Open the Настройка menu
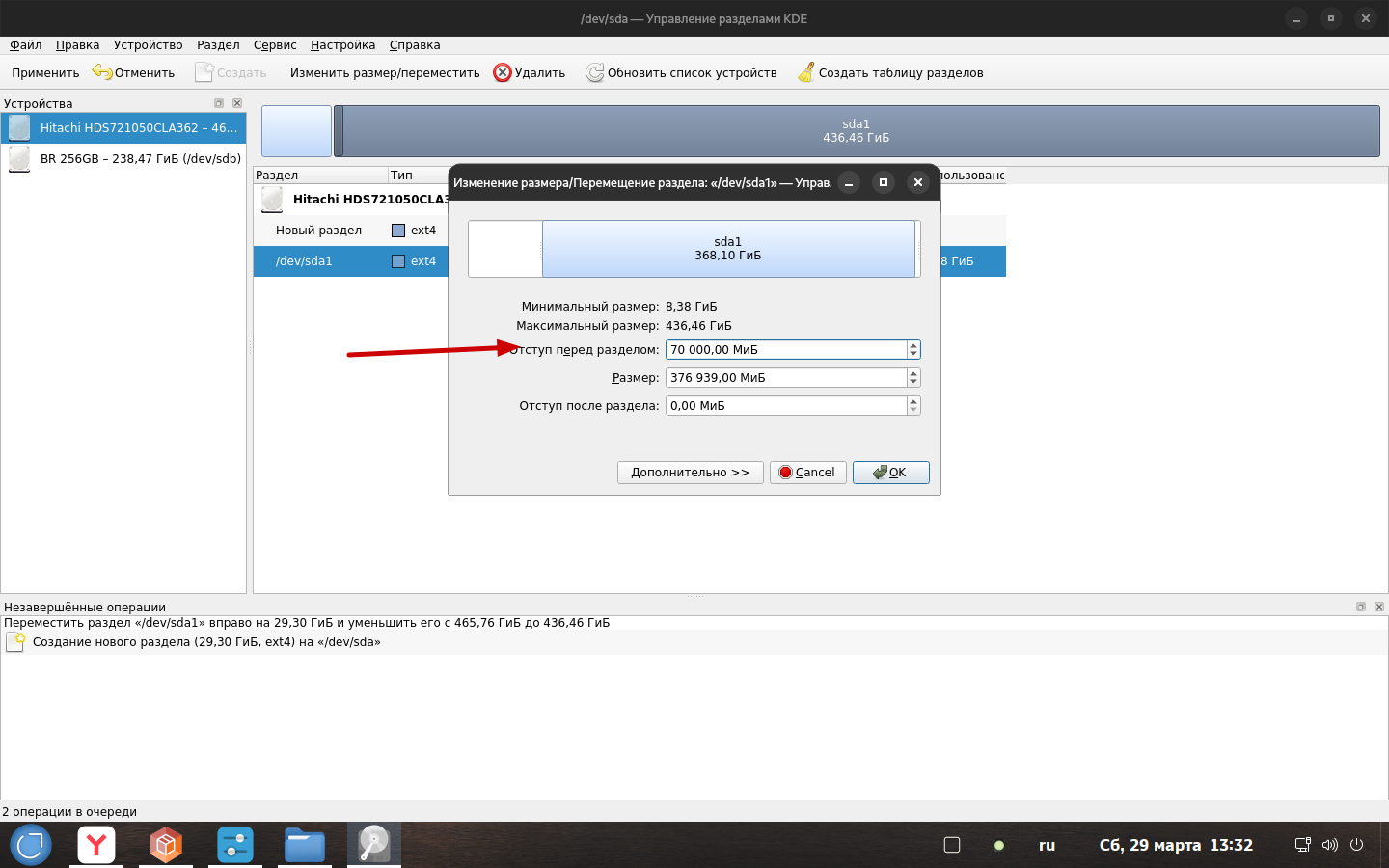Screen dimensions: 1389x868 click(x=342, y=45)
